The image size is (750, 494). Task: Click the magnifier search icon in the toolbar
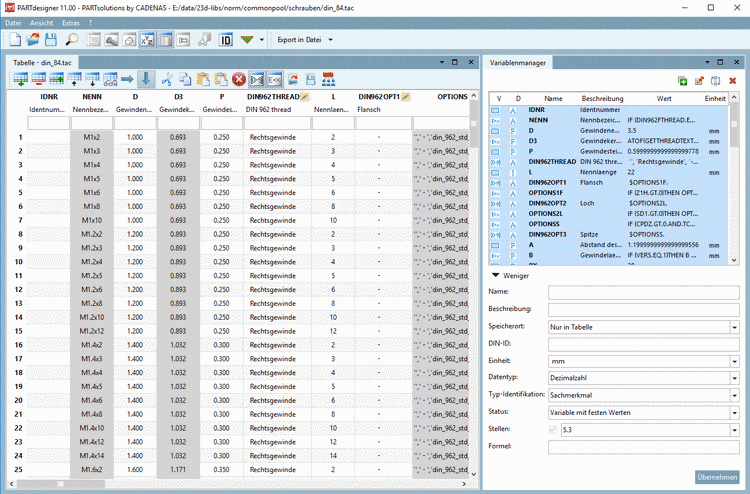(72, 40)
